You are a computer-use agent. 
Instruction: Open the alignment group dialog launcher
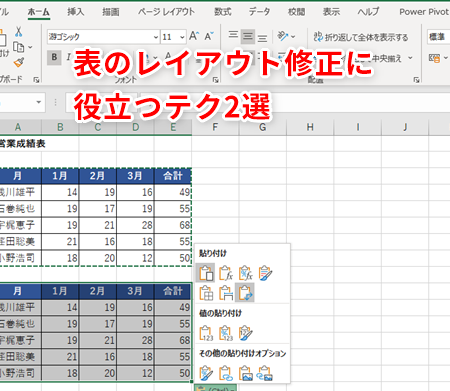[x=416, y=79]
